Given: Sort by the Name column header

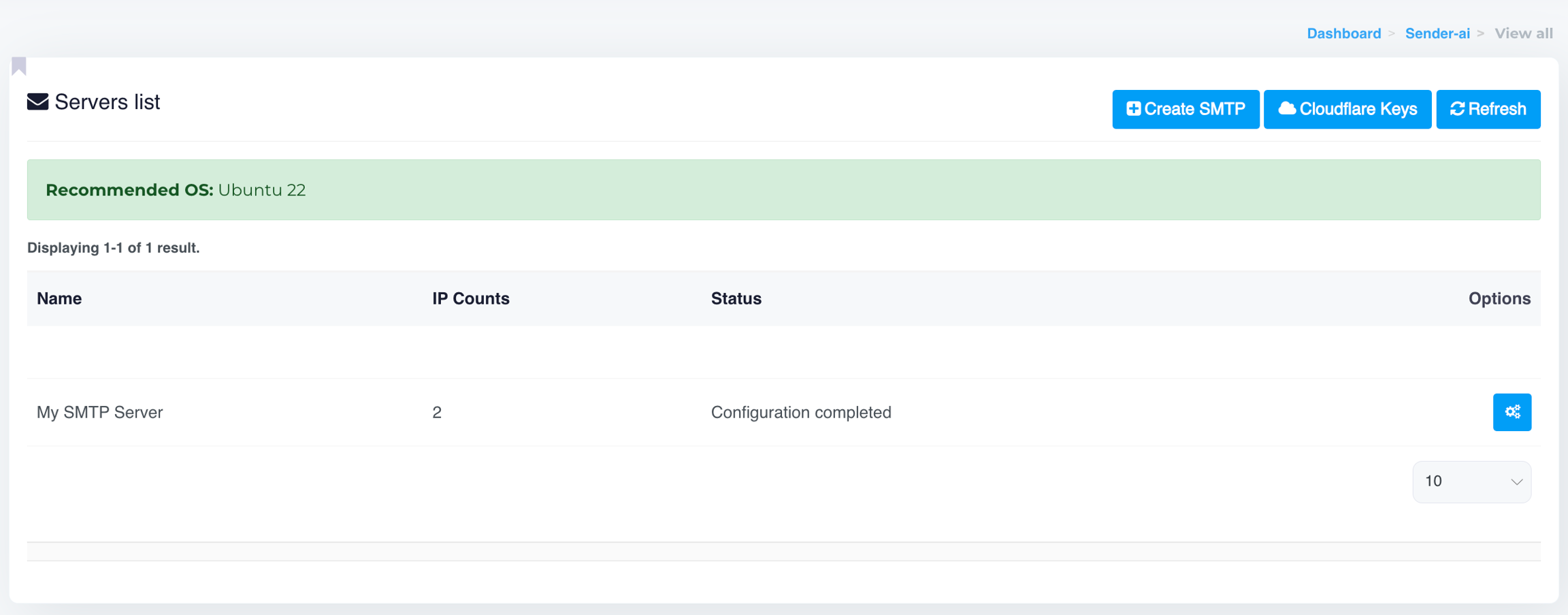Looking at the screenshot, I should pos(59,298).
